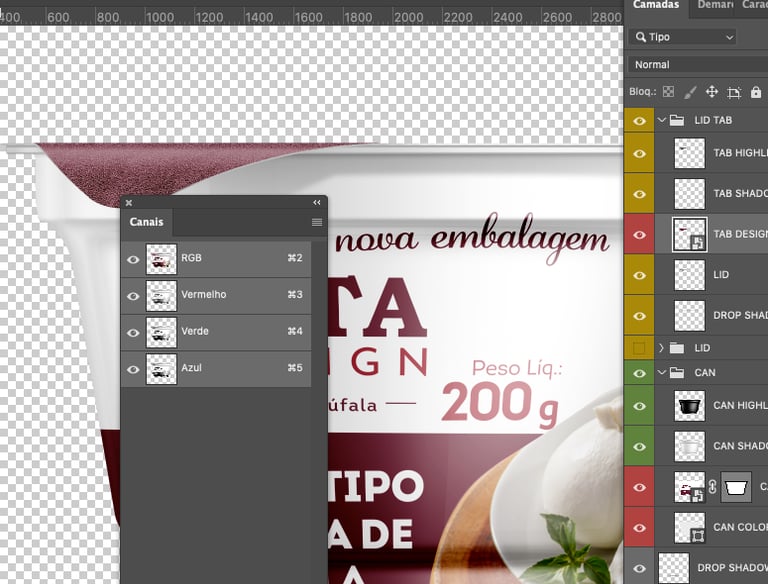Image resolution: width=768 pixels, height=584 pixels.
Task: Select the Verde channel thumbnail
Action: [161, 333]
